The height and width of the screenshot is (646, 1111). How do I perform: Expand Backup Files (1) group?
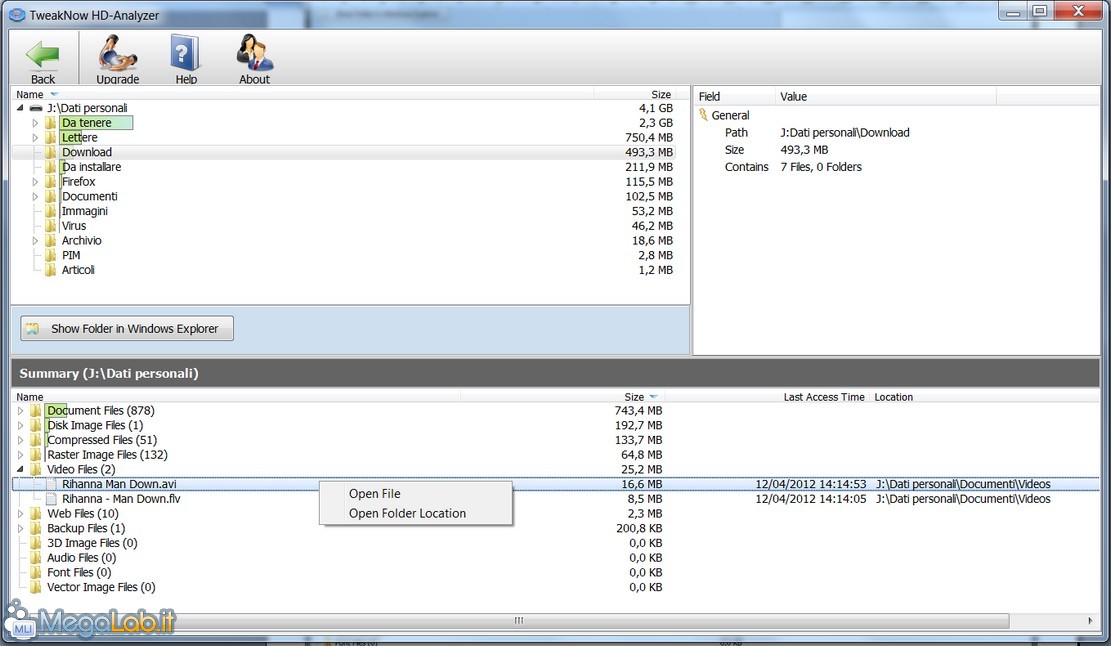20,528
